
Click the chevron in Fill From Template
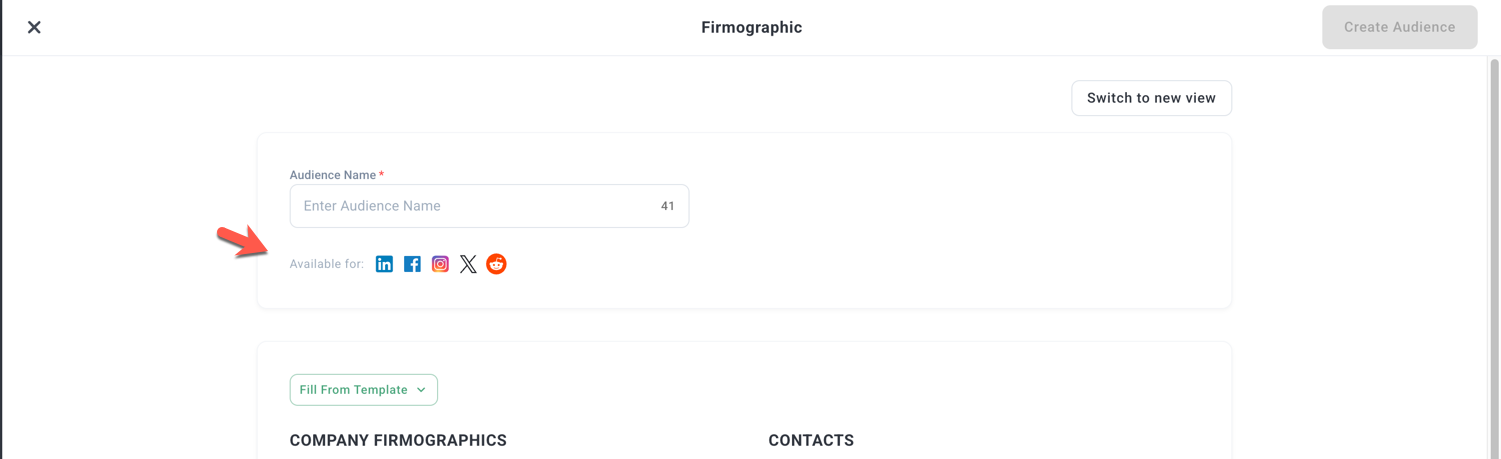421,390
